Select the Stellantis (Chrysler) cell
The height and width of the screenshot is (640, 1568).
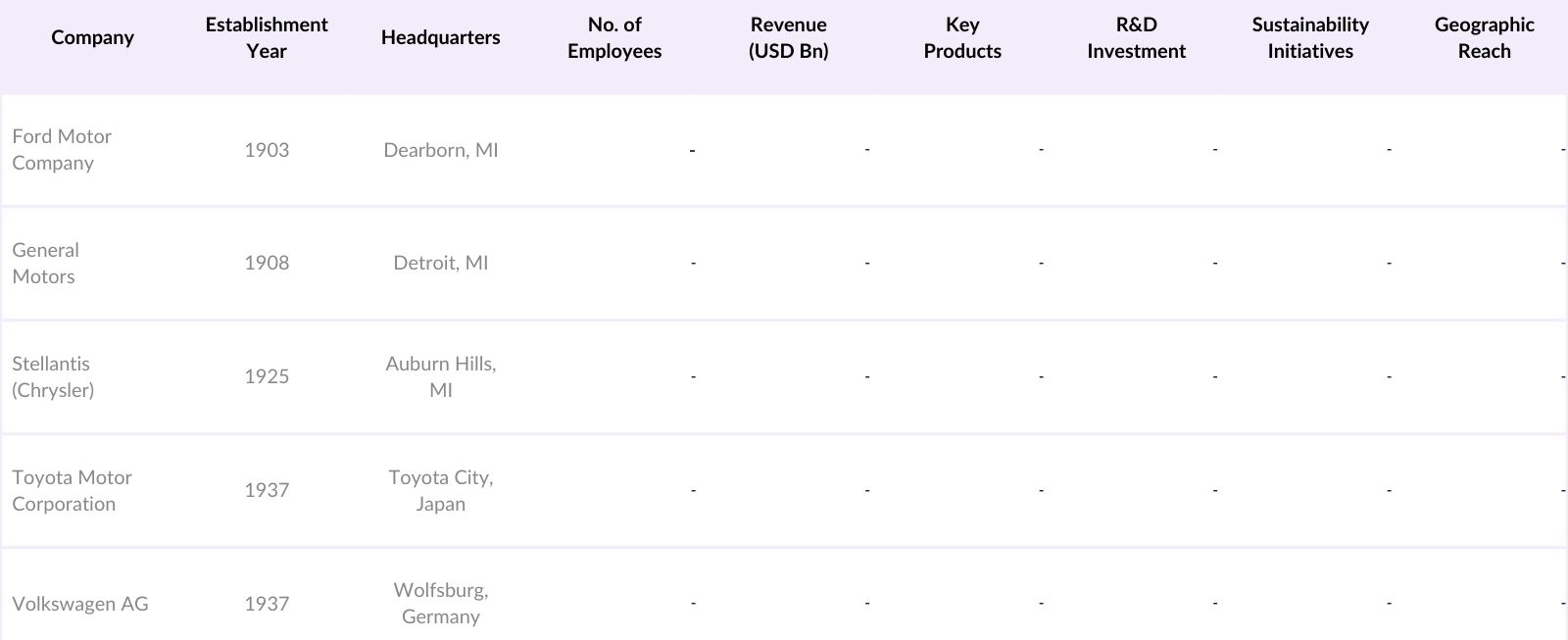tap(53, 377)
